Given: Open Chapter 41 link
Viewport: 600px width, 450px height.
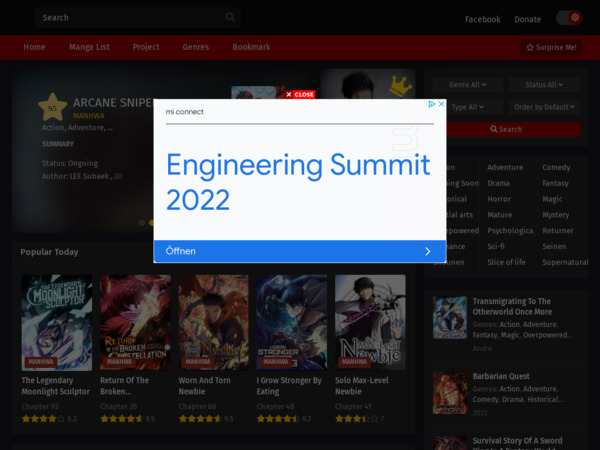Looking at the screenshot, I should [x=353, y=406].
